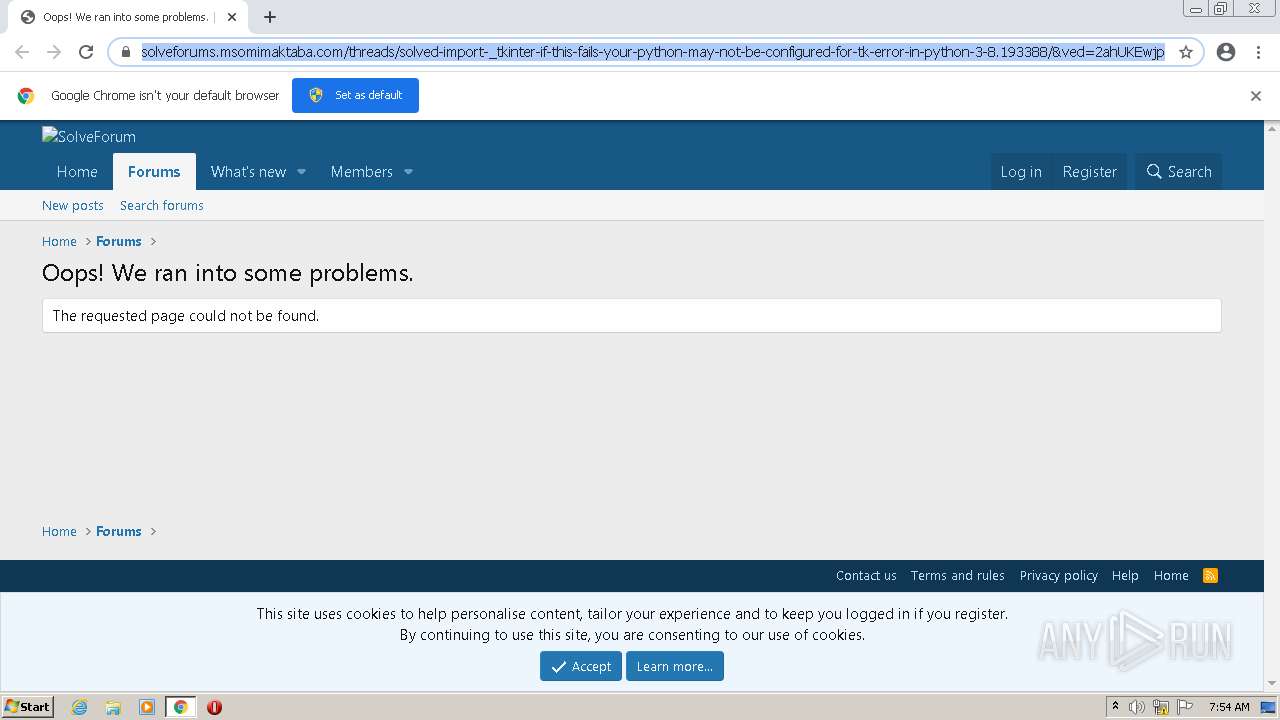Open Terms and rules footer link
This screenshot has height=720, width=1280.
pos(957,575)
